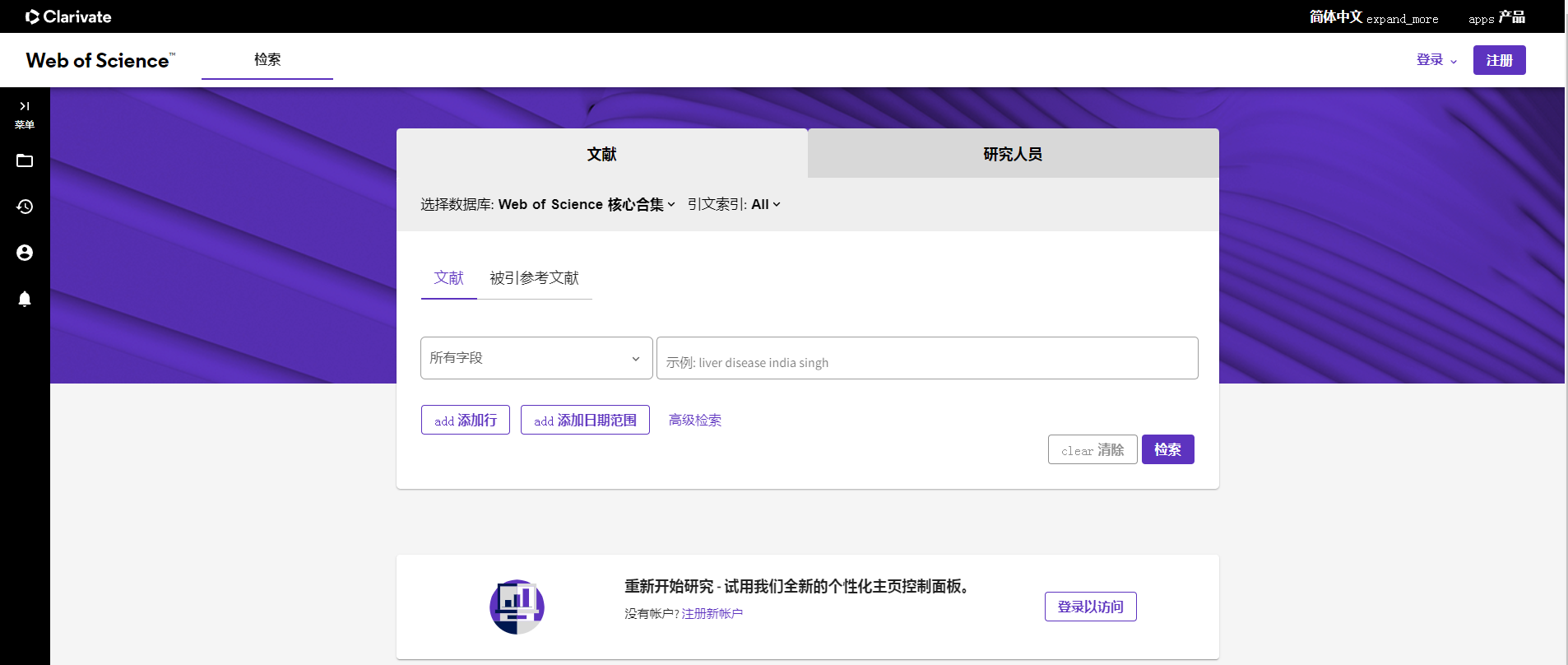The image size is (1568, 665).
Task: Click the 登录以访问 button
Action: [1091, 607]
